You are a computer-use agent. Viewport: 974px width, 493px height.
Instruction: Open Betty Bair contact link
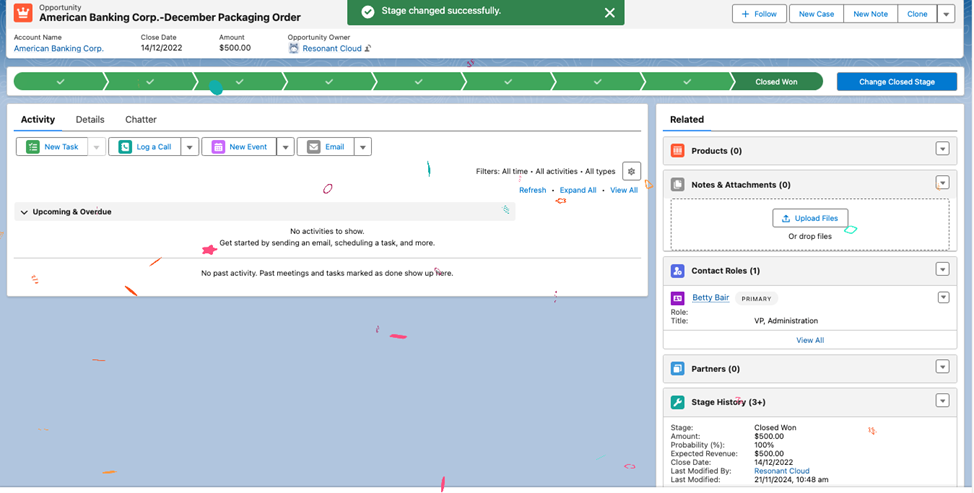click(x=710, y=298)
